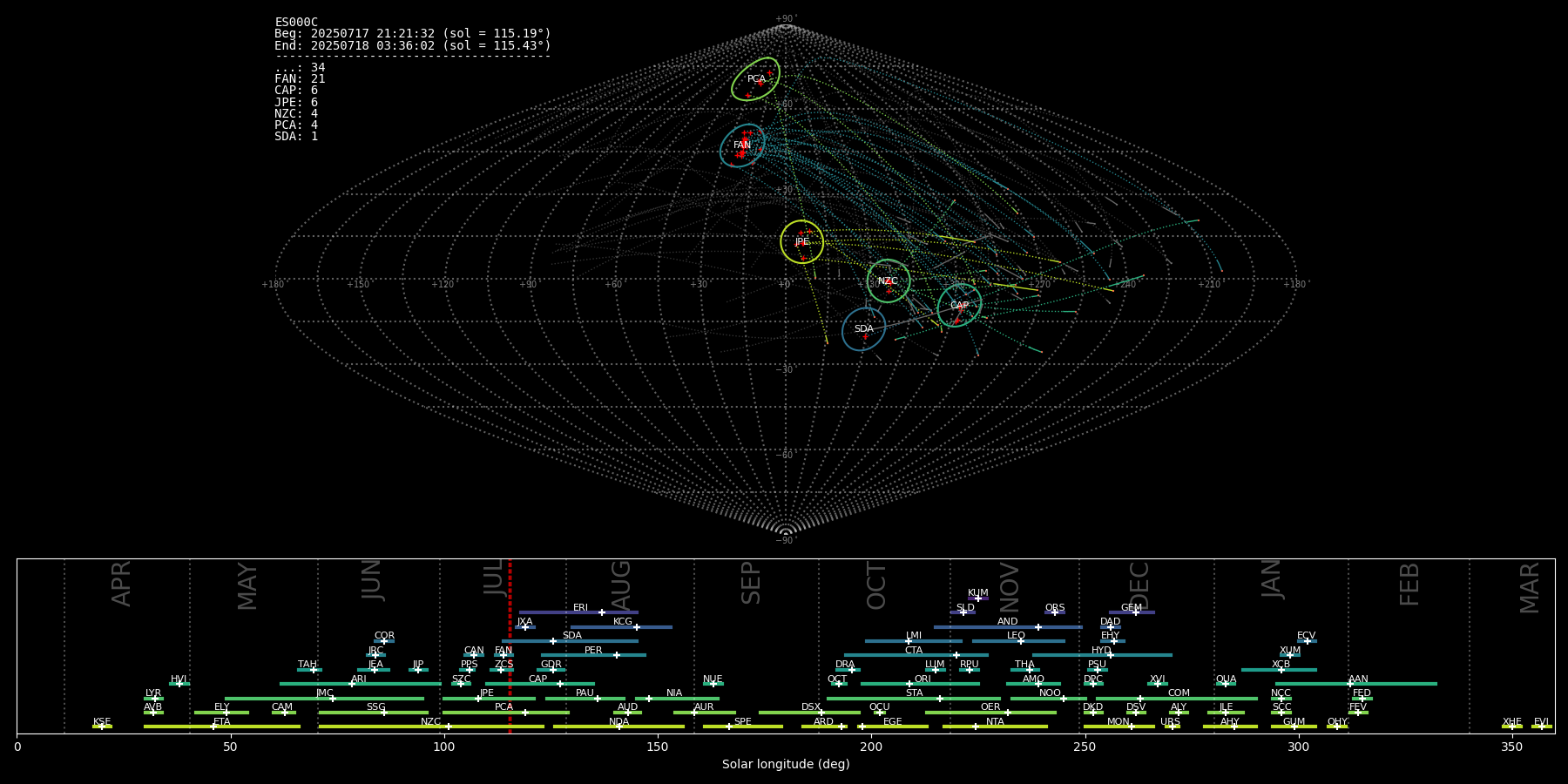Click the 'SDA: 1' legend count entry

tap(296, 137)
